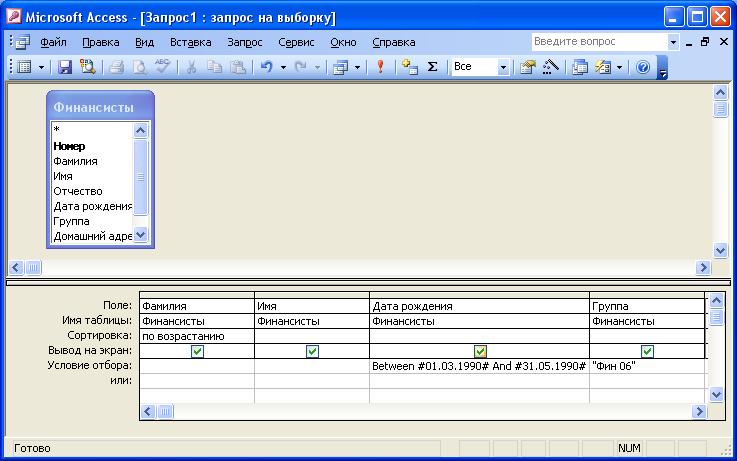Click the Show Table icon
737x461 pixels.
(410, 67)
